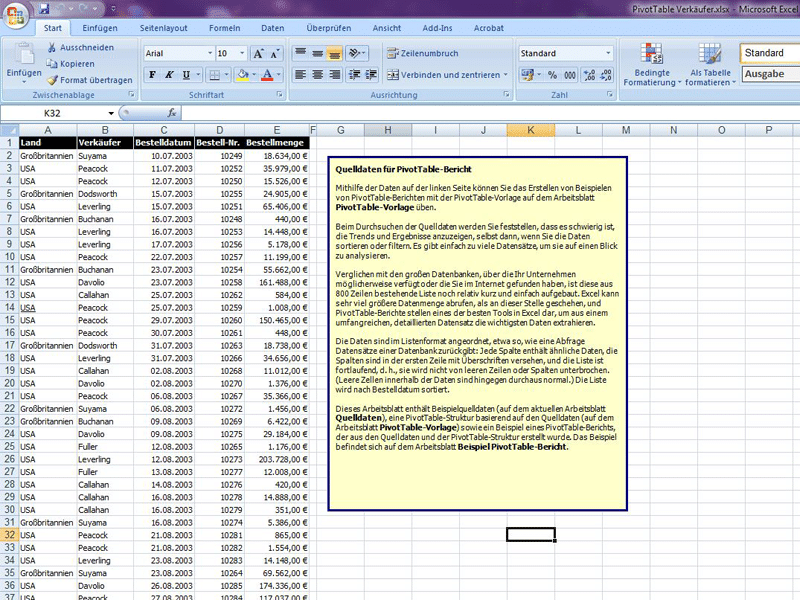Screen dimensions: 800x600
Task: Open the Office button menu
Action: pyautogui.click(x=15, y=14)
